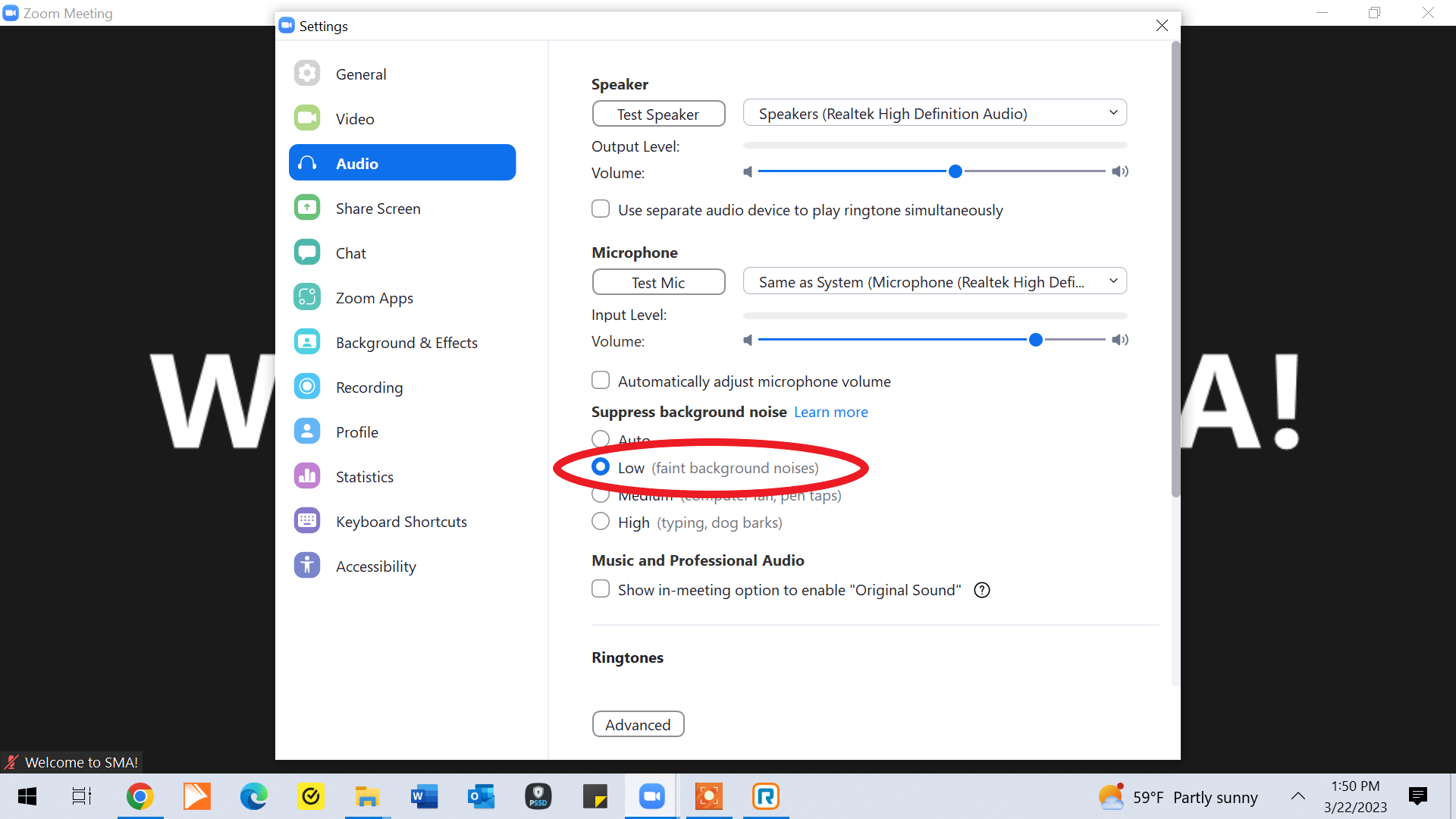
Task: Click the Welcome to SMA! name label
Action: coord(81,762)
